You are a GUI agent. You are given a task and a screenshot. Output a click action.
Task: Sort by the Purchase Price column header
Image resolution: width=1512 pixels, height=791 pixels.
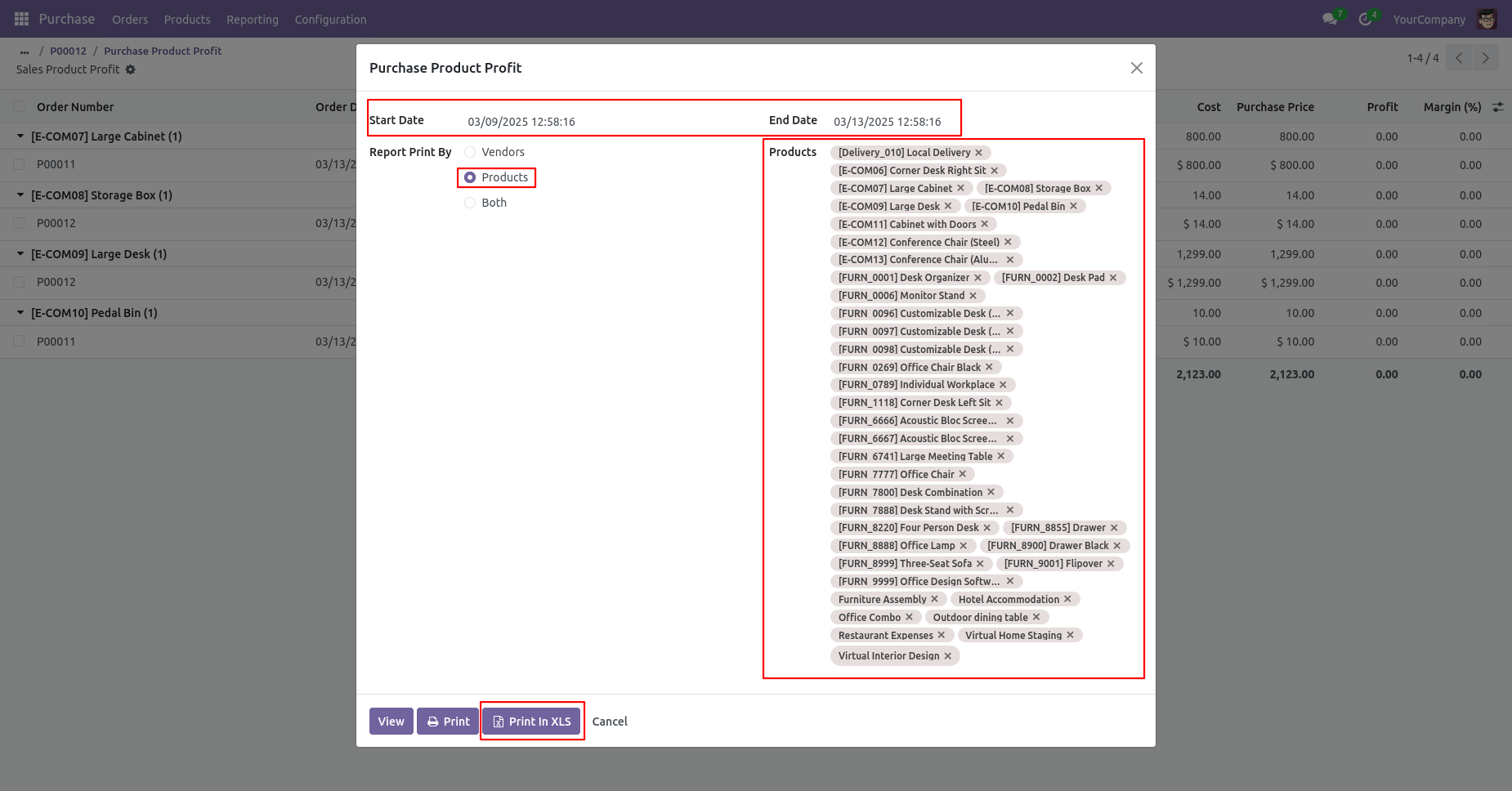pyautogui.click(x=1275, y=107)
